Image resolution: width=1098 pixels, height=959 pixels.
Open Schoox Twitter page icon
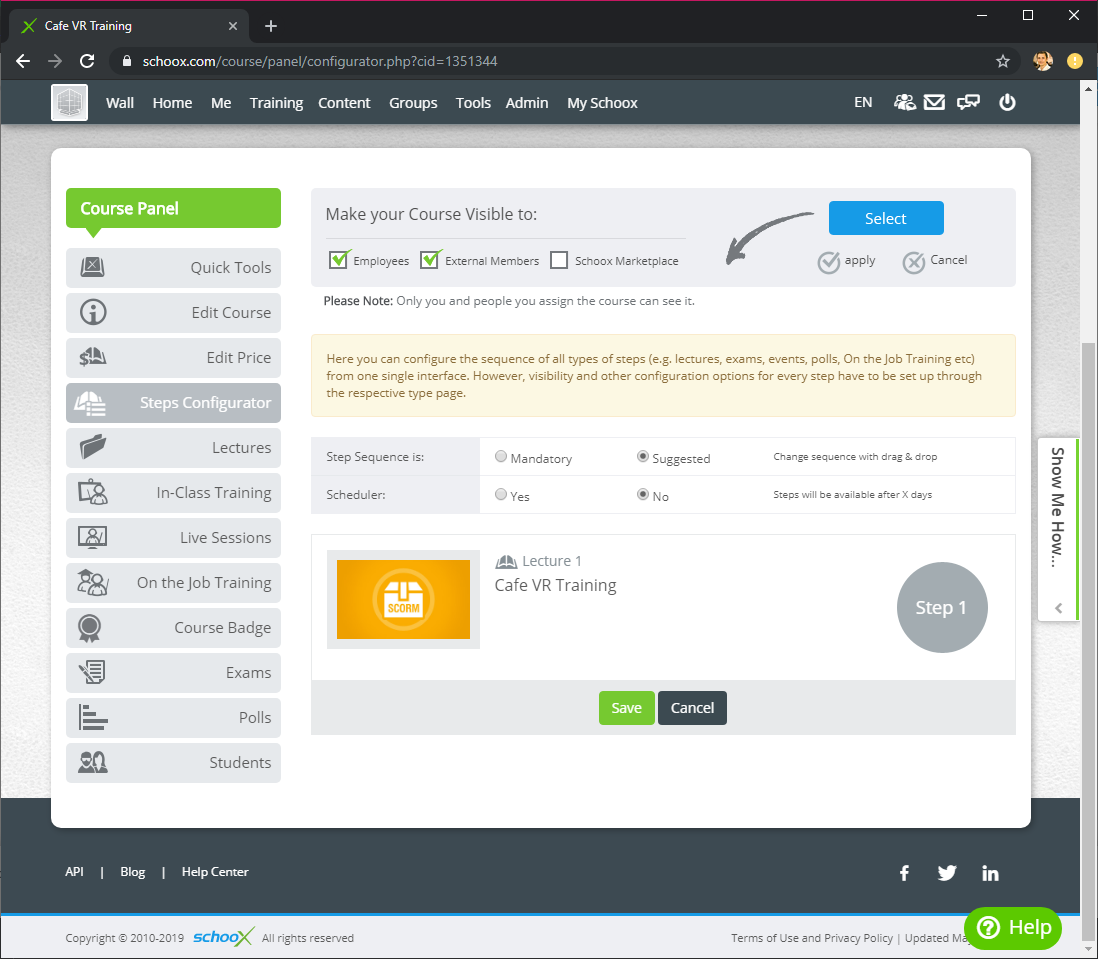tap(947, 873)
